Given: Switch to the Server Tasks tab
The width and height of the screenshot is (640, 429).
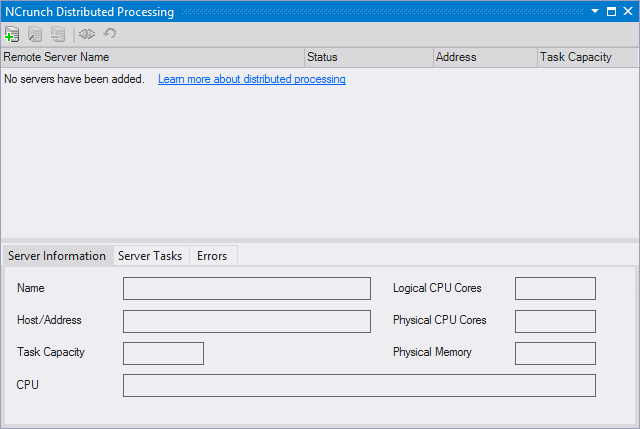Looking at the screenshot, I should coord(150,256).
